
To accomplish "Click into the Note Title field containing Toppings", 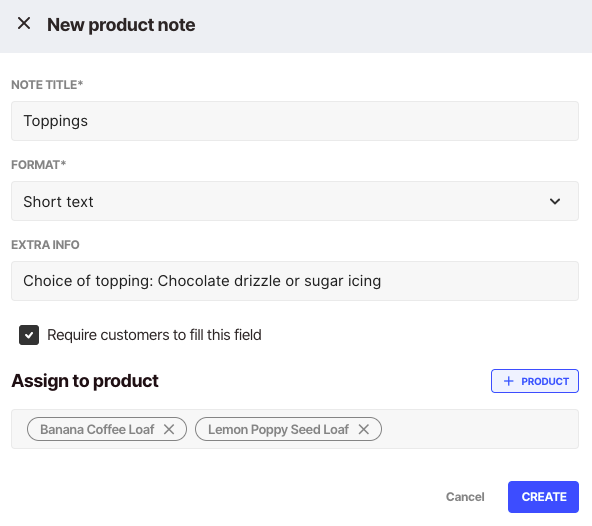I will pyautogui.click(x=295, y=121).
